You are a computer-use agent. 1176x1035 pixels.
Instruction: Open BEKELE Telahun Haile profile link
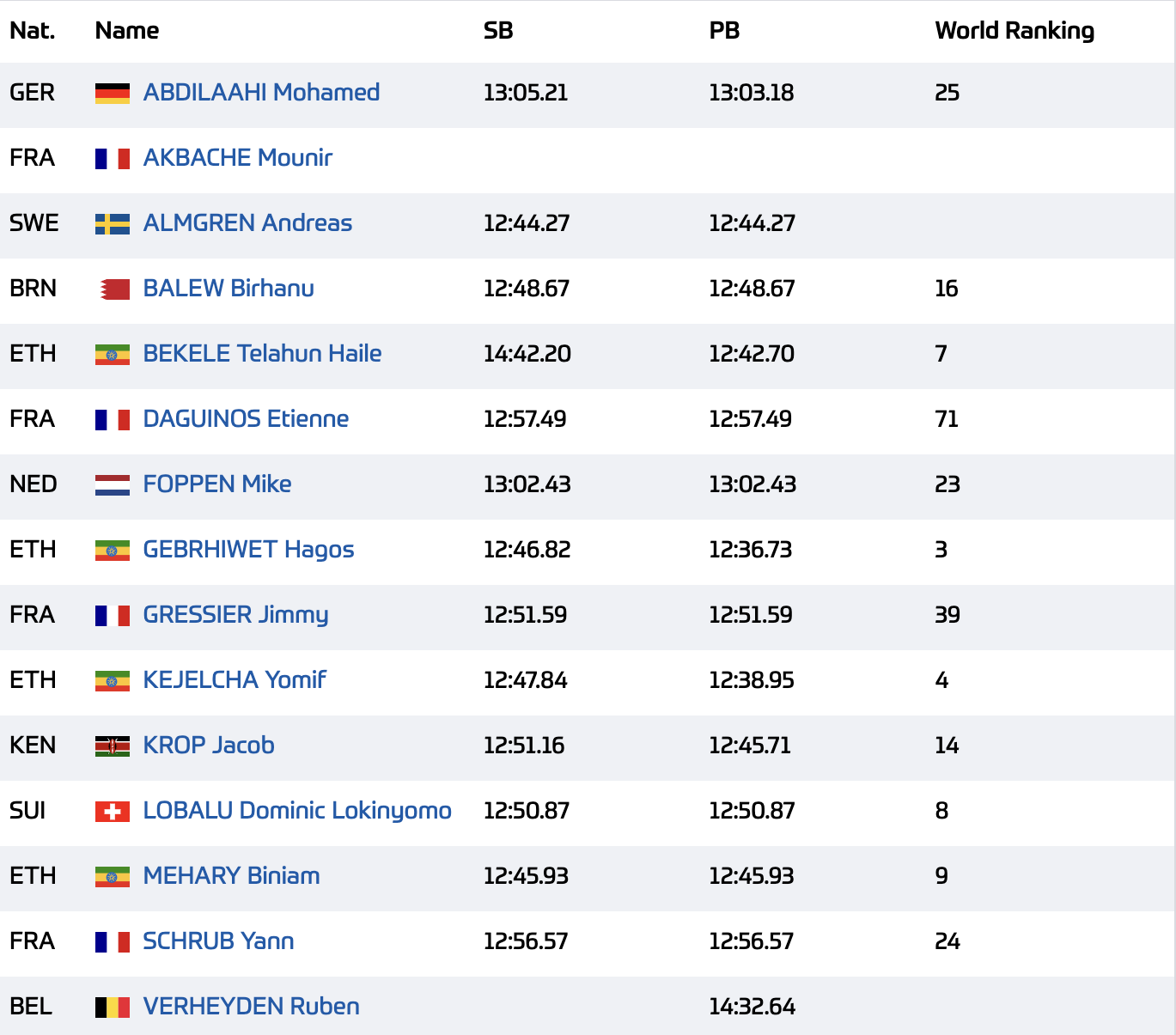point(262,354)
